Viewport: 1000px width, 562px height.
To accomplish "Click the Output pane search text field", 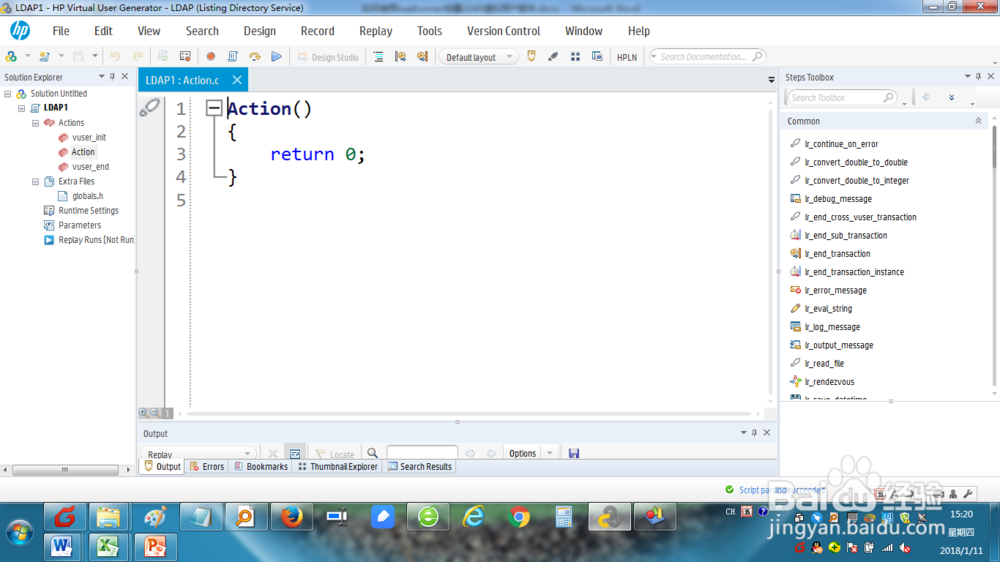I will tap(422, 454).
